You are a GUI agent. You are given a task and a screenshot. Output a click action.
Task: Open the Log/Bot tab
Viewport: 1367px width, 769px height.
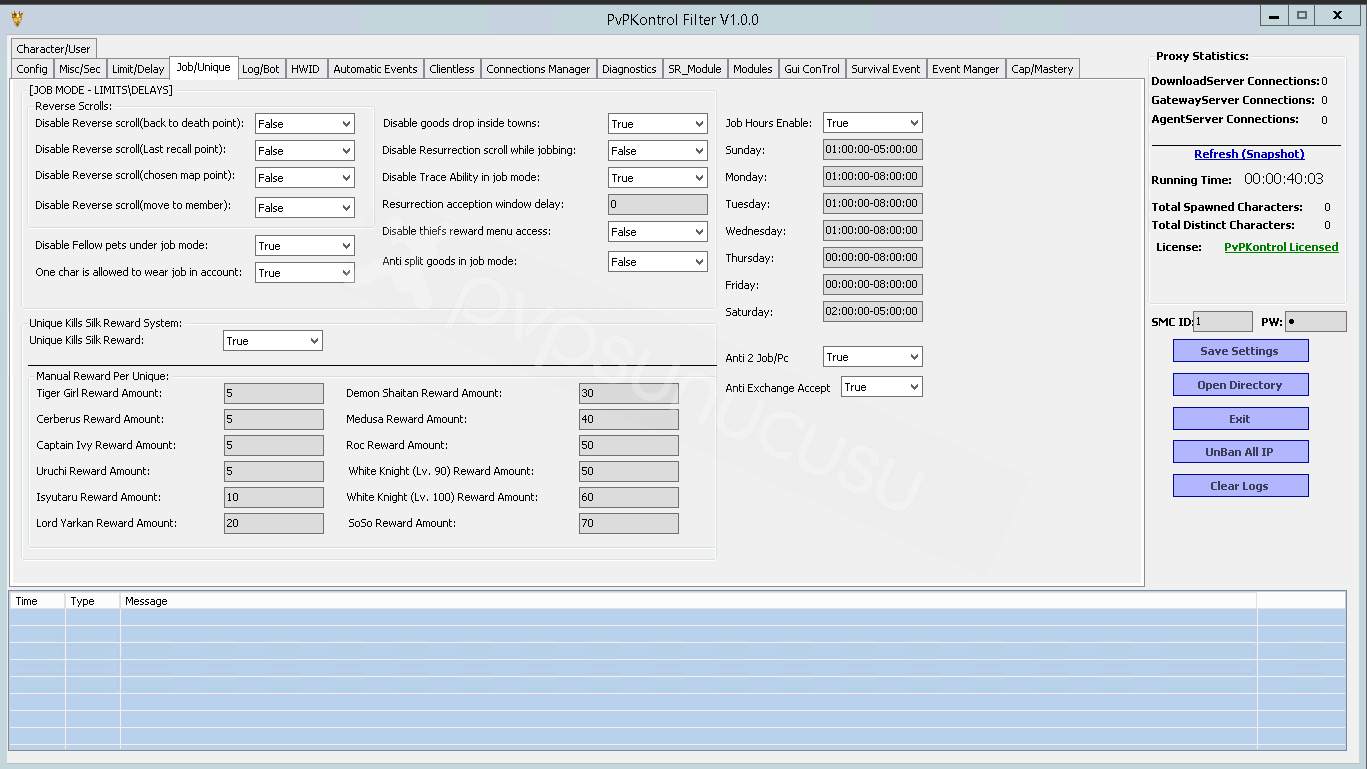261,69
